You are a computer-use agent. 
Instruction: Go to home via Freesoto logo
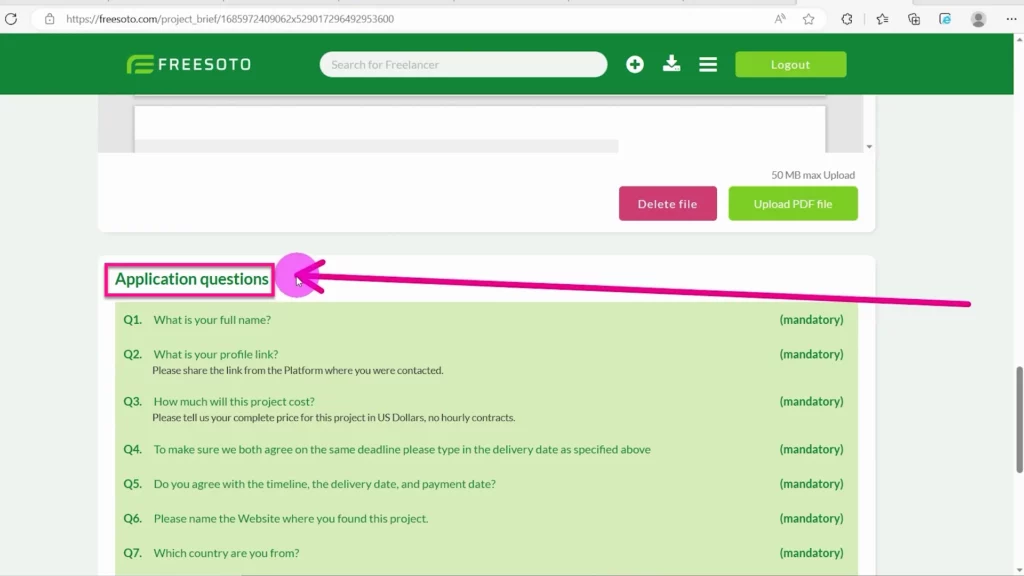click(189, 64)
